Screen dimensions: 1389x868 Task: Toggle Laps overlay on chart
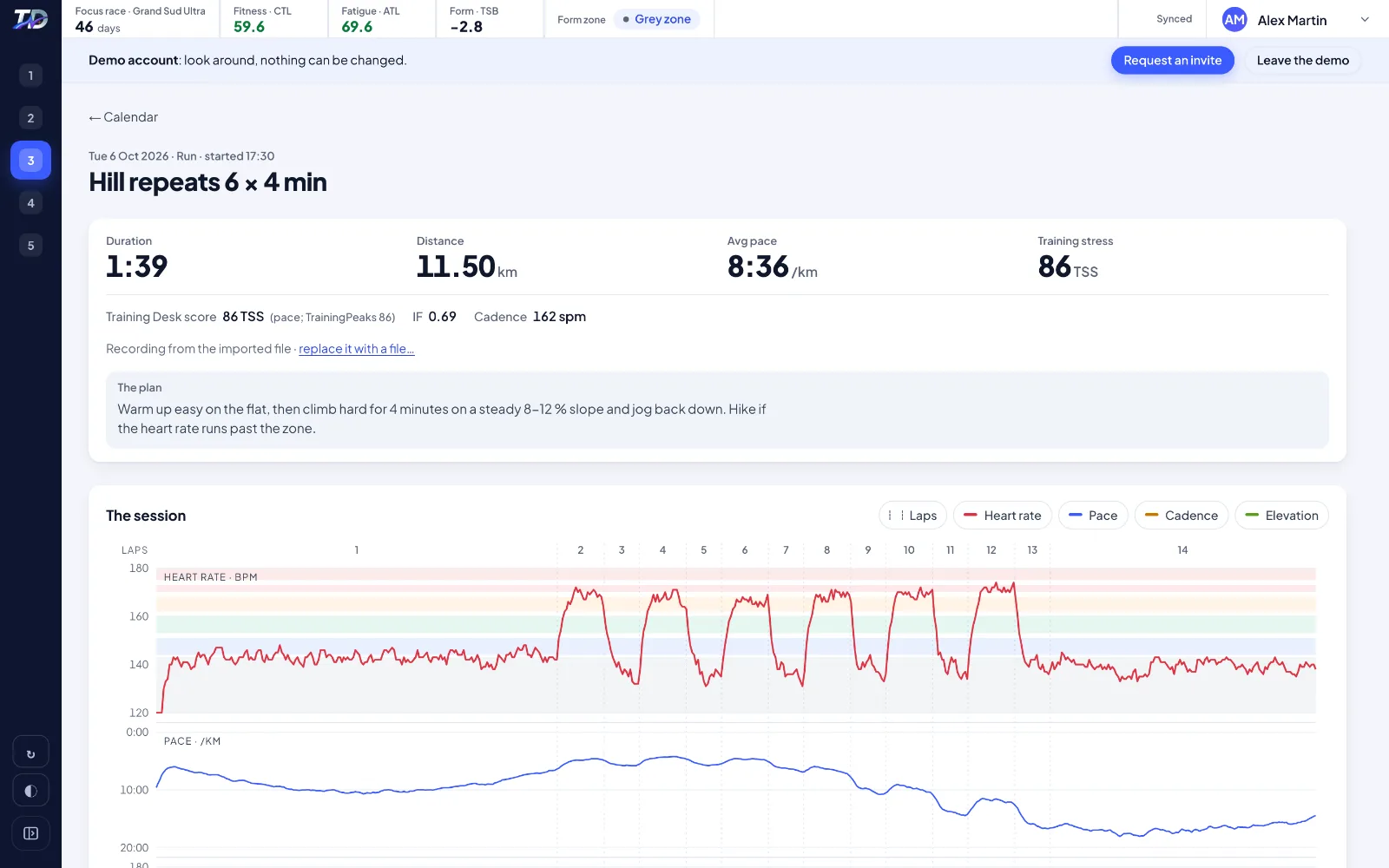pyautogui.click(x=912, y=516)
